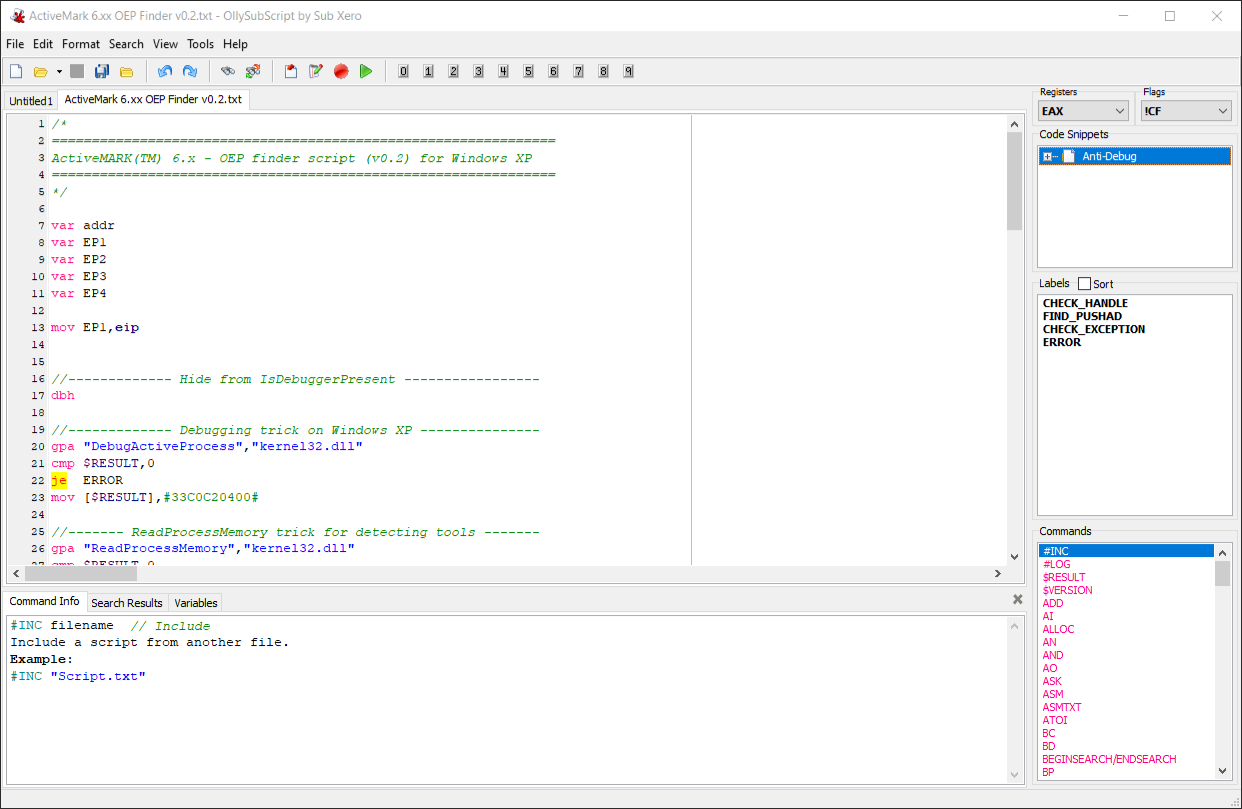1242x809 pixels.
Task: Click the green Run play icon
Action: point(366,71)
